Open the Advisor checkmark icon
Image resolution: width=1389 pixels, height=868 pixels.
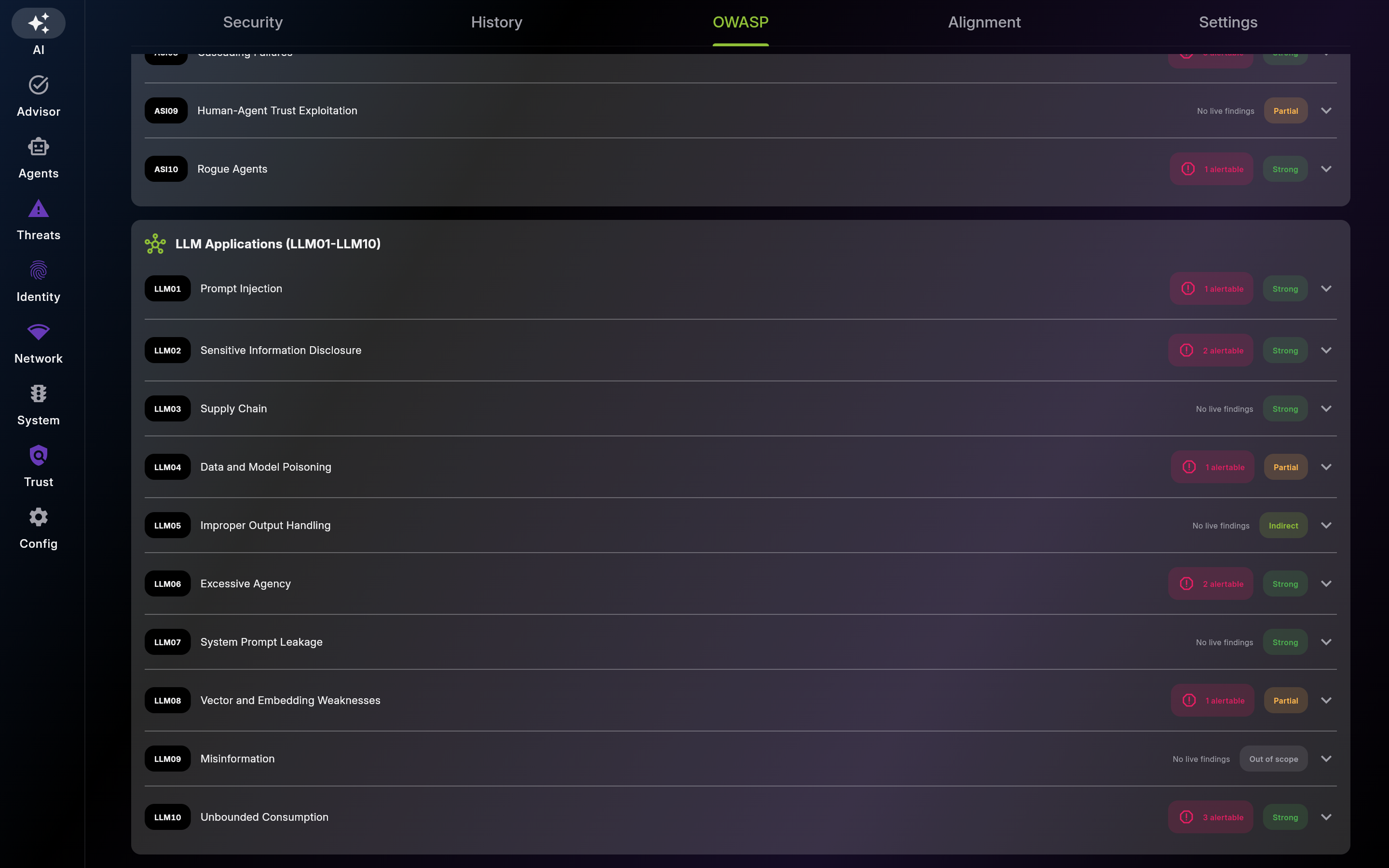pyautogui.click(x=39, y=85)
